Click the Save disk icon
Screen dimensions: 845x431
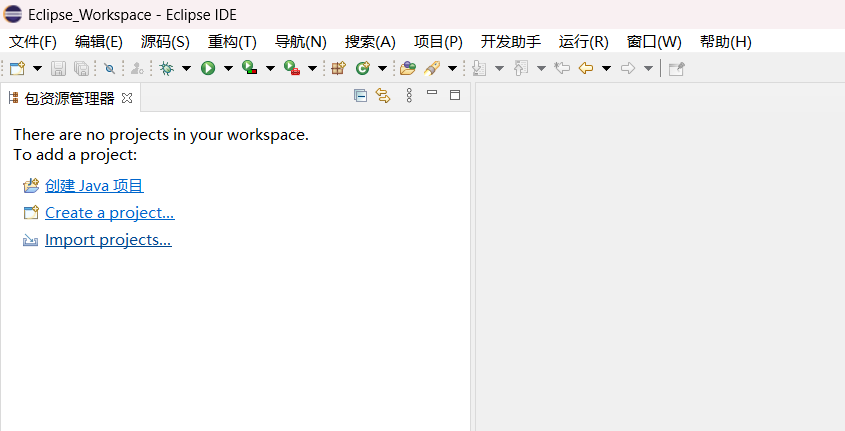point(58,68)
